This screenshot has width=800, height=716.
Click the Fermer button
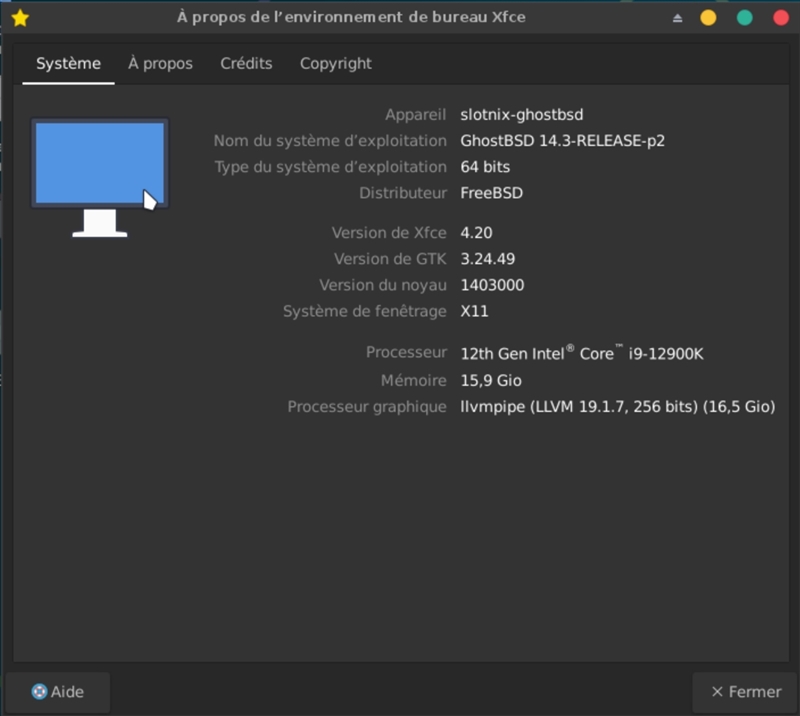(x=745, y=692)
